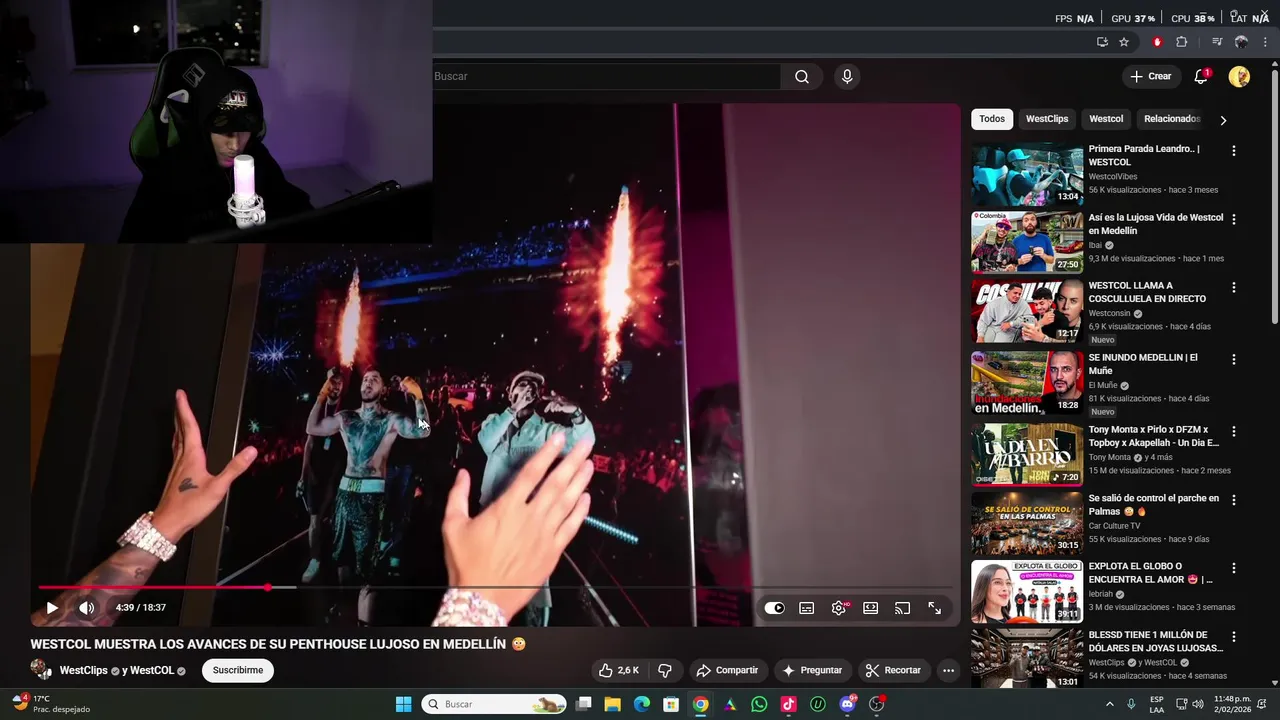Open the player settings gear
The height and width of the screenshot is (720, 1280).
839,608
